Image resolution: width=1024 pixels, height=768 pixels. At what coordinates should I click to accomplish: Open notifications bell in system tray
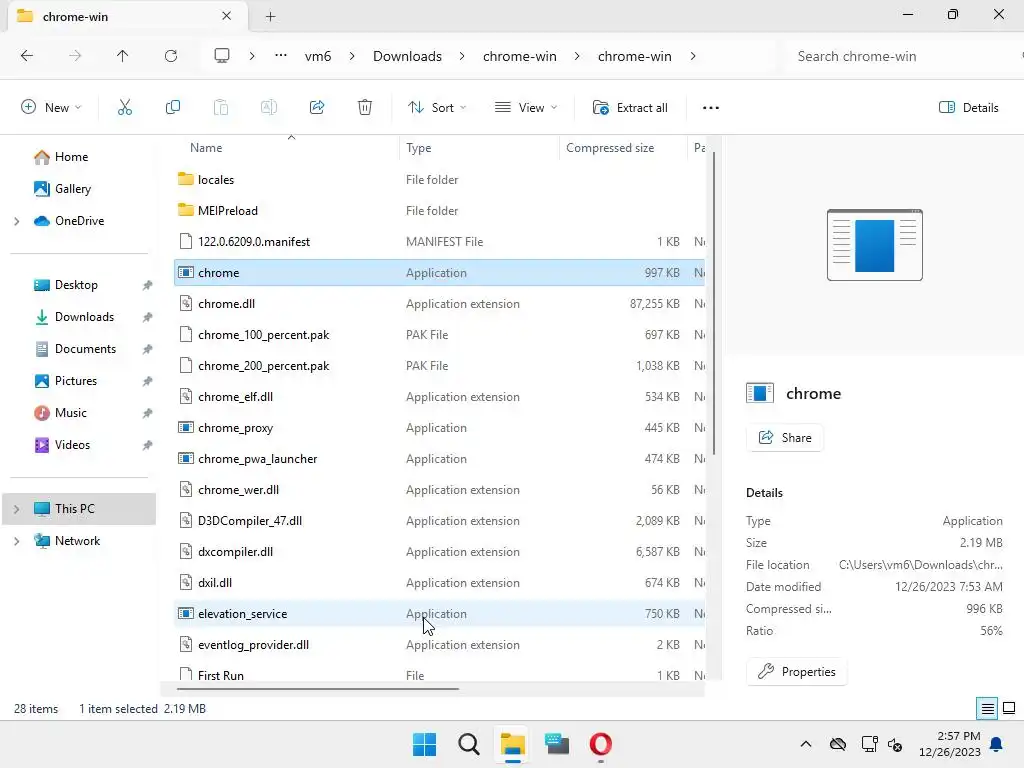click(x=997, y=744)
